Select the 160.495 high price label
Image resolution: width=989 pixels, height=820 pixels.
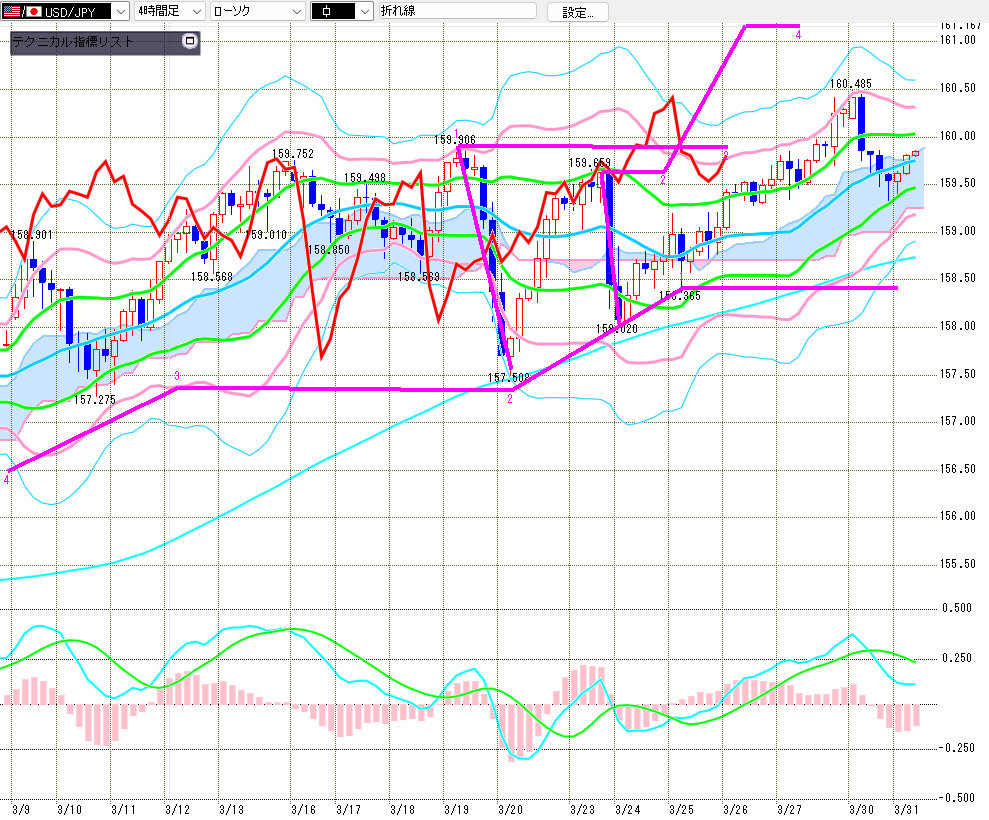850,83
